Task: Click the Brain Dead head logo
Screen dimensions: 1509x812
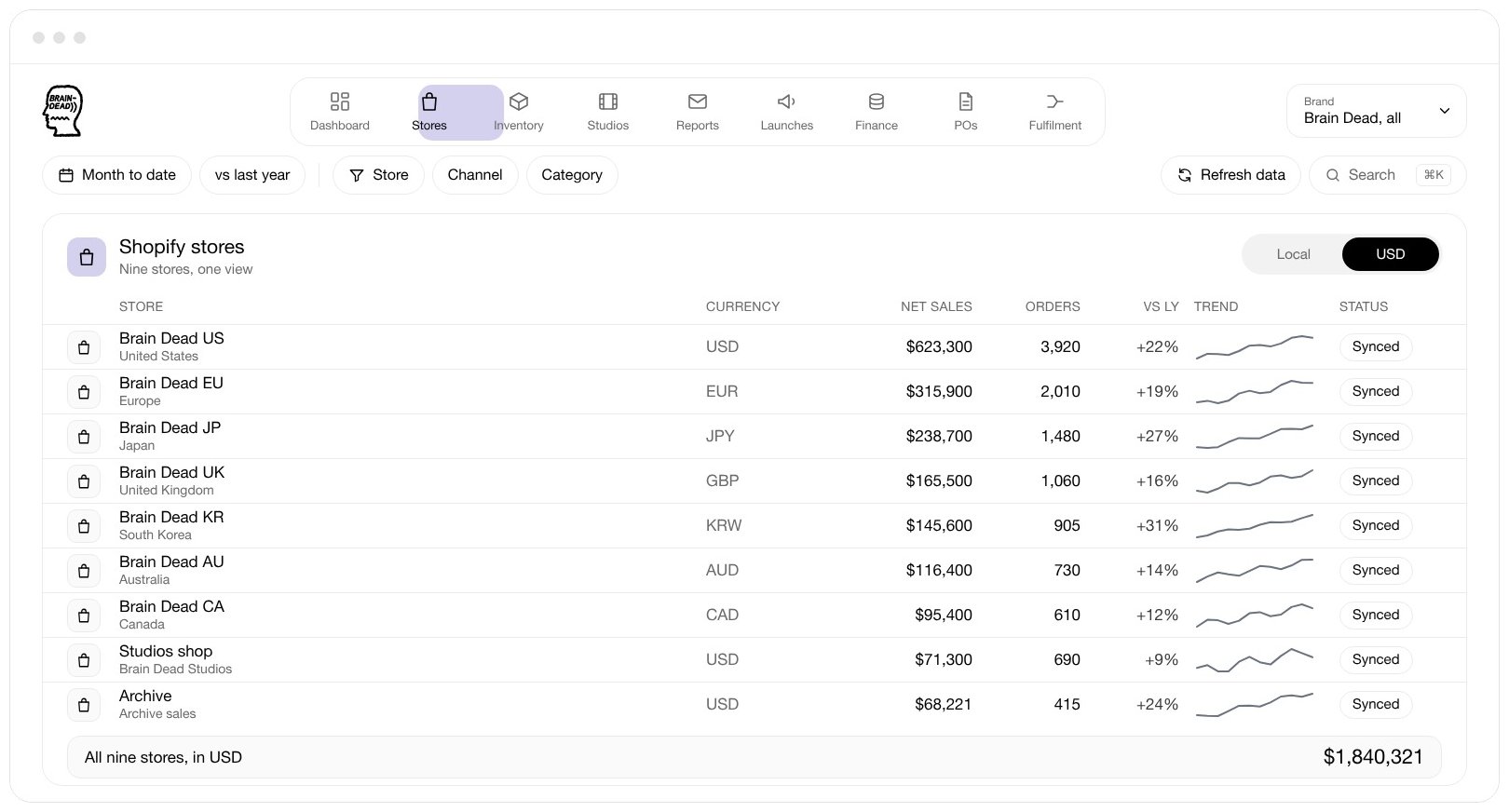Action: click(63, 111)
